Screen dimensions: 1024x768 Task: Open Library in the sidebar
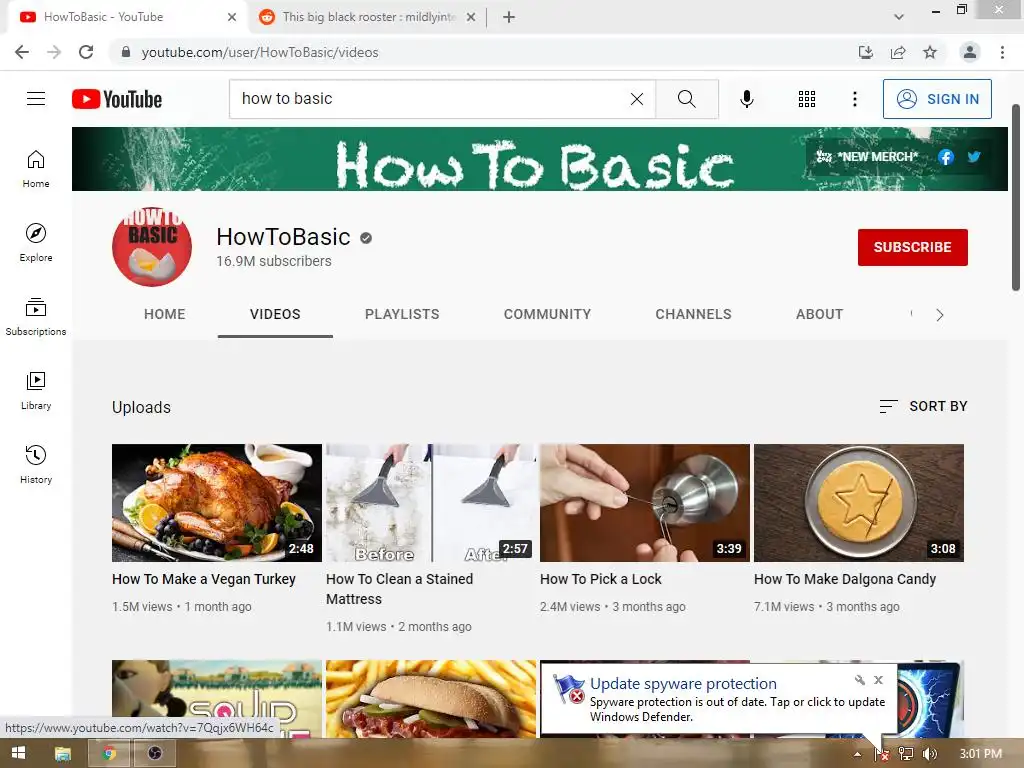36,391
